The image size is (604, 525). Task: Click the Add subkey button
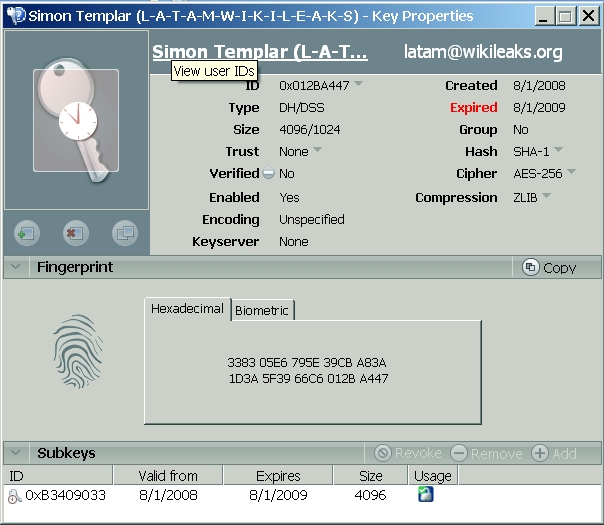pos(554,453)
